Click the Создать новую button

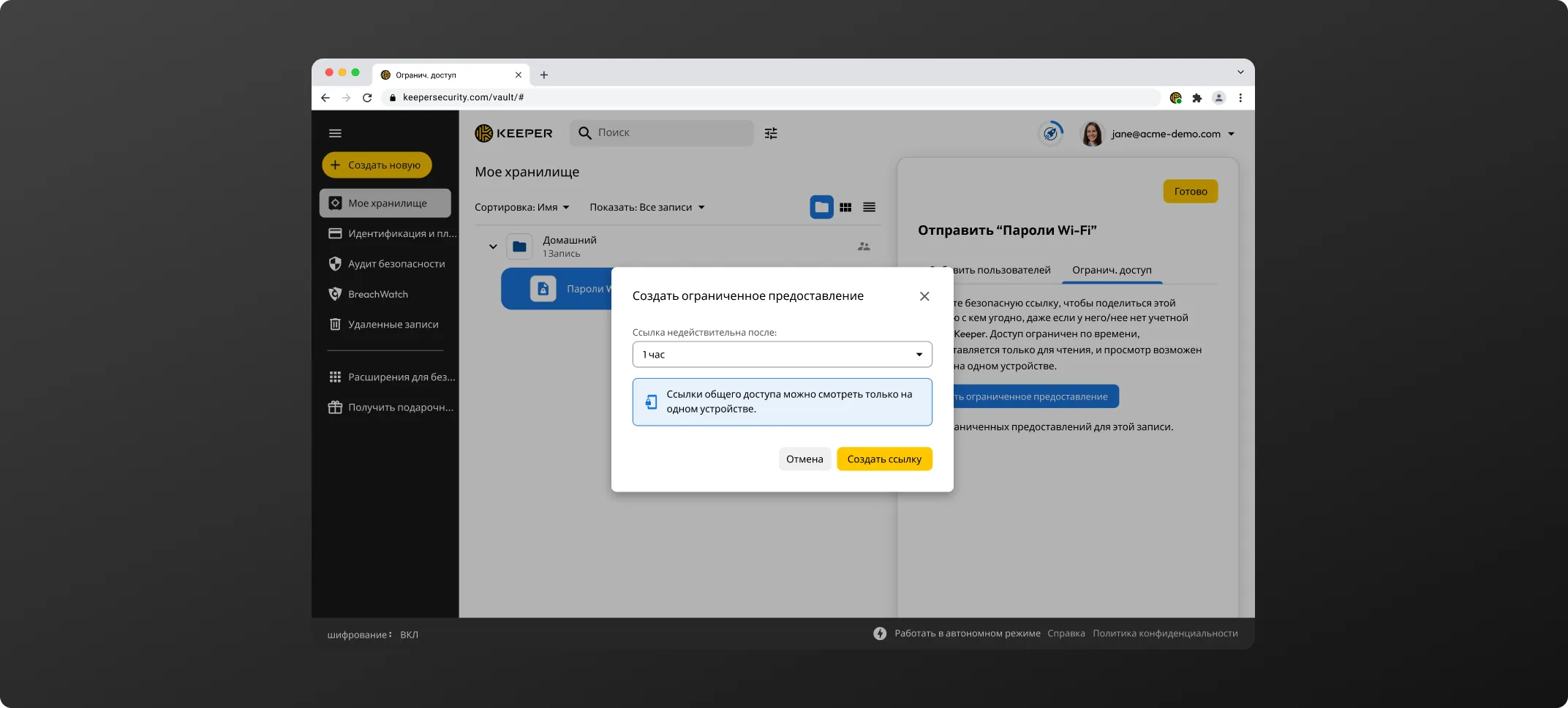(377, 165)
